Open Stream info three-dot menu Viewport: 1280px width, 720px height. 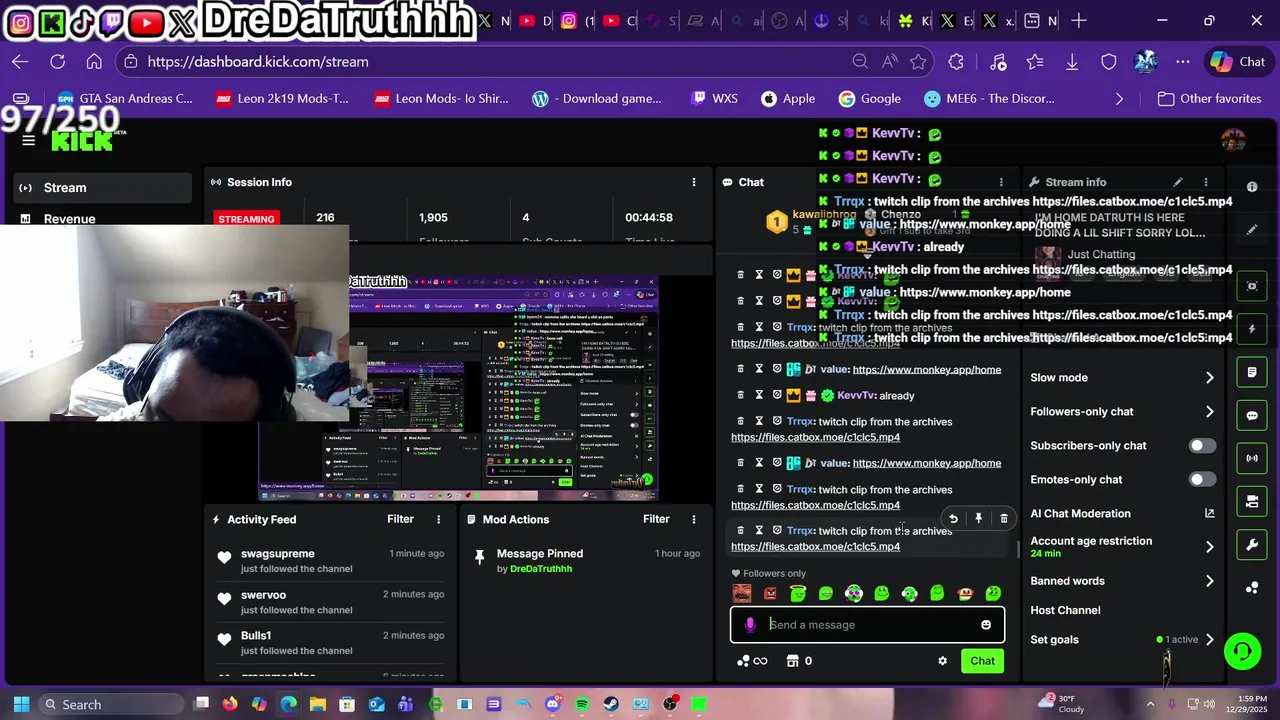(x=1206, y=182)
